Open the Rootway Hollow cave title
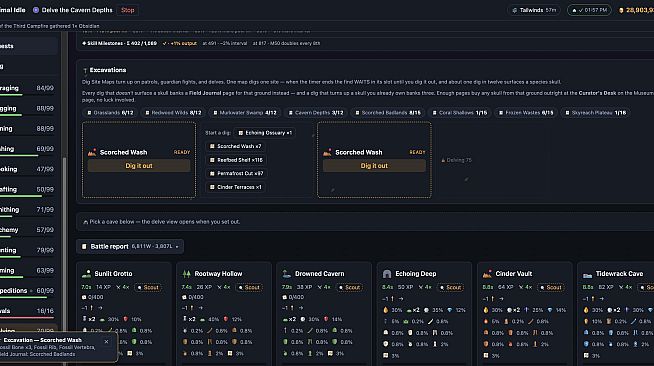The image size is (654, 366). tap(218, 274)
